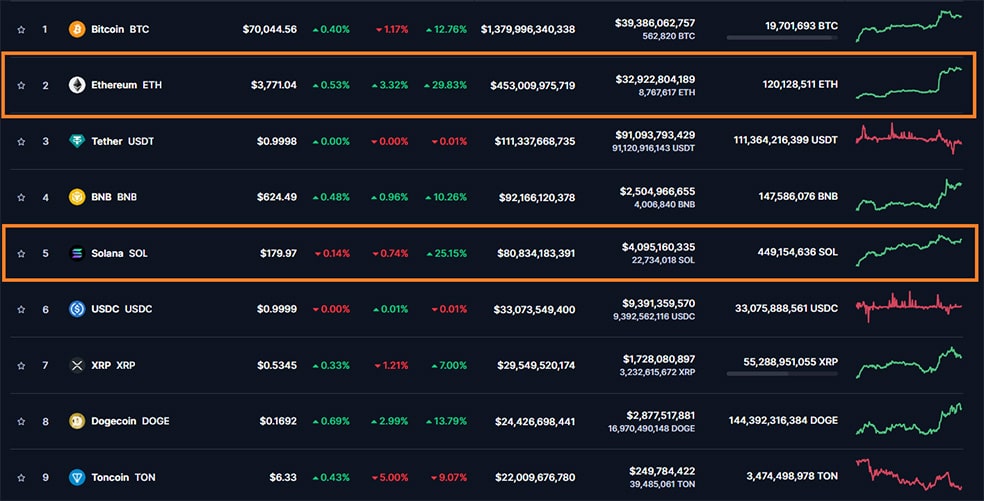The height and width of the screenshot is (501, 984).
Task: Click the Tether green logo icon
Action: (77, 141)
